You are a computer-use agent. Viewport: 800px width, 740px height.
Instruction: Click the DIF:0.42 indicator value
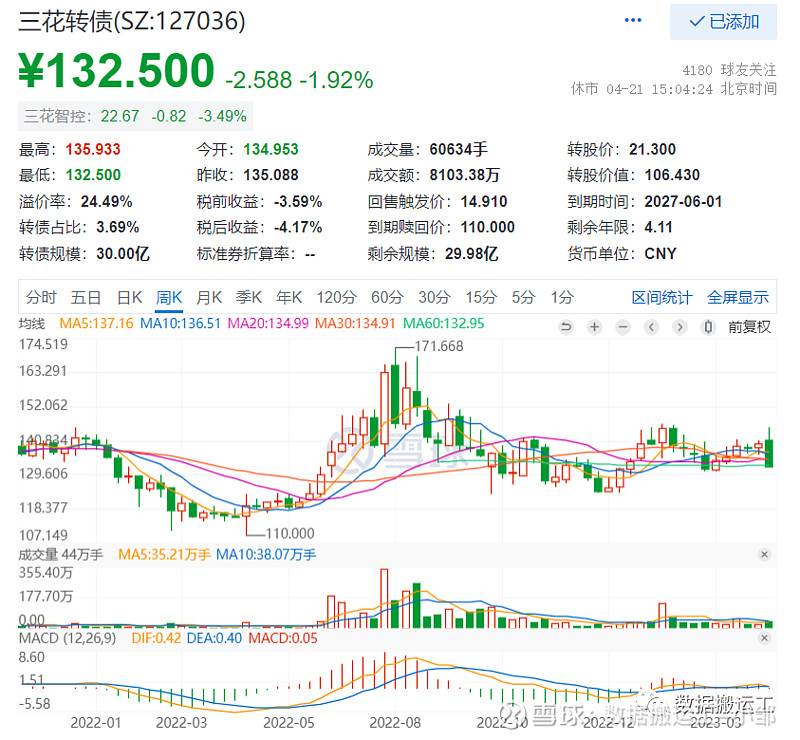pos(156,638)
